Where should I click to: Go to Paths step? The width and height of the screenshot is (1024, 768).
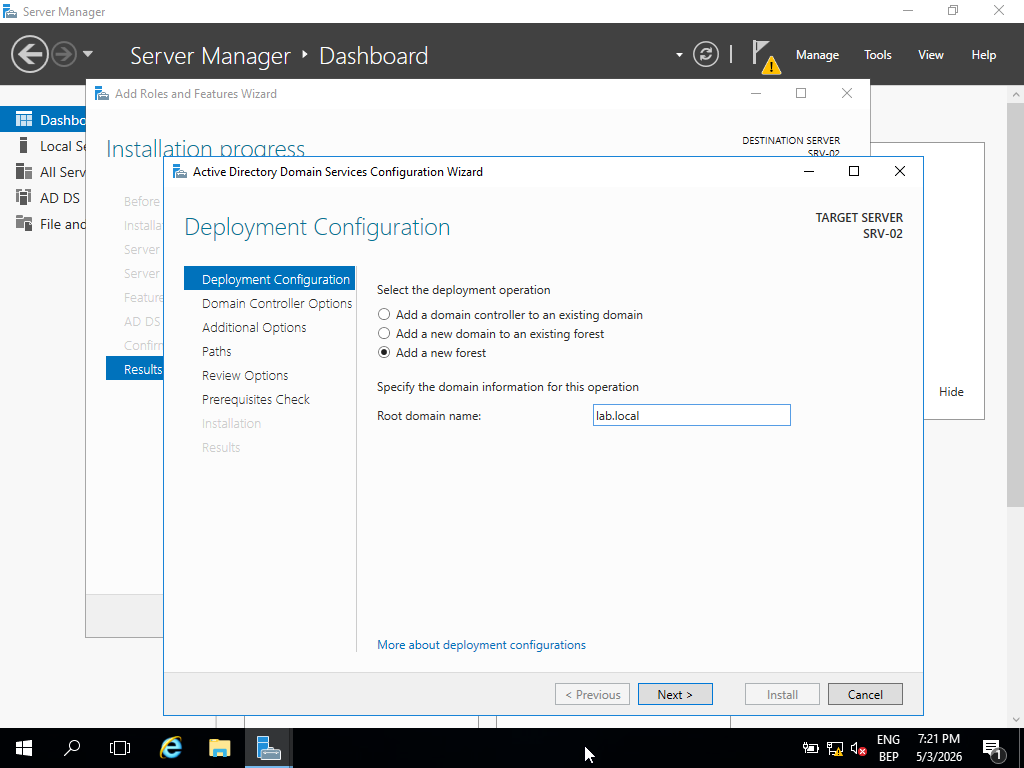pos(217,351)
